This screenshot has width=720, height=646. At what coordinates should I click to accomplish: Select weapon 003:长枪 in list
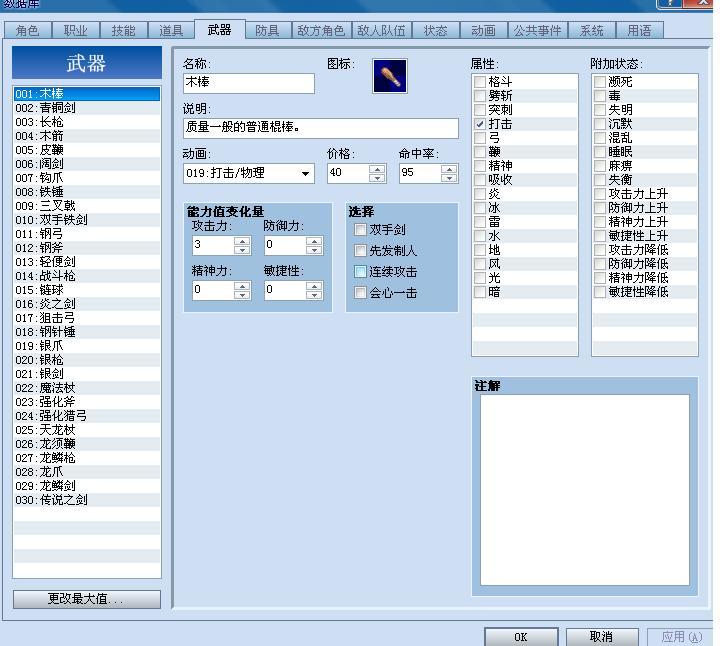coord(87,122)
